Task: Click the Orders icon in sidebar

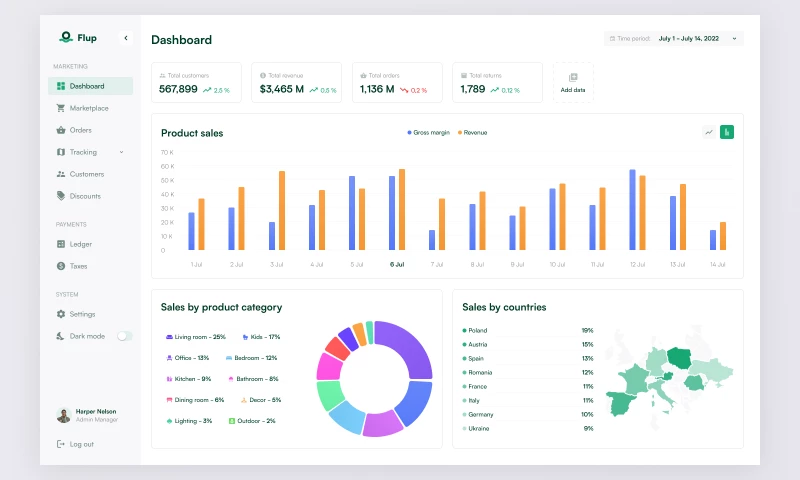Action: click(61, 130)
